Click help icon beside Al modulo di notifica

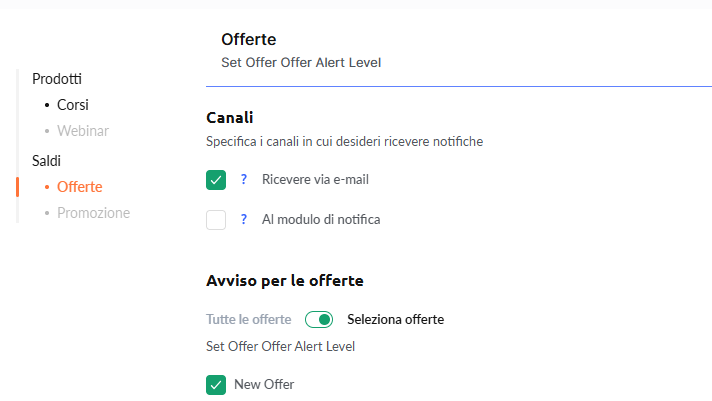tap(243, 220)
